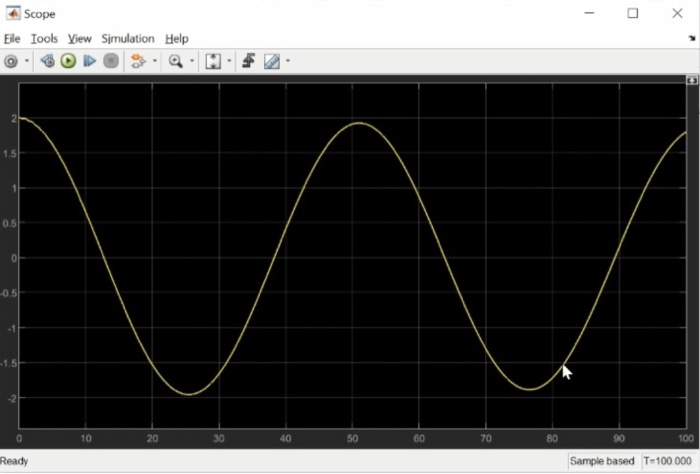This screenshot has height=474, width=700.
Task: Click the Step Back icon
Action: 47,61
